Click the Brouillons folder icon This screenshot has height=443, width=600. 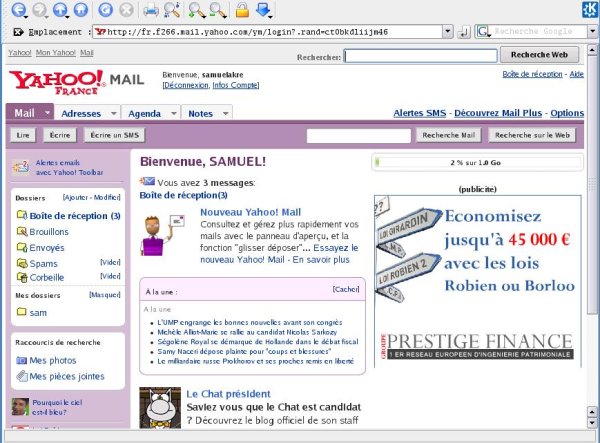[22, 231]
